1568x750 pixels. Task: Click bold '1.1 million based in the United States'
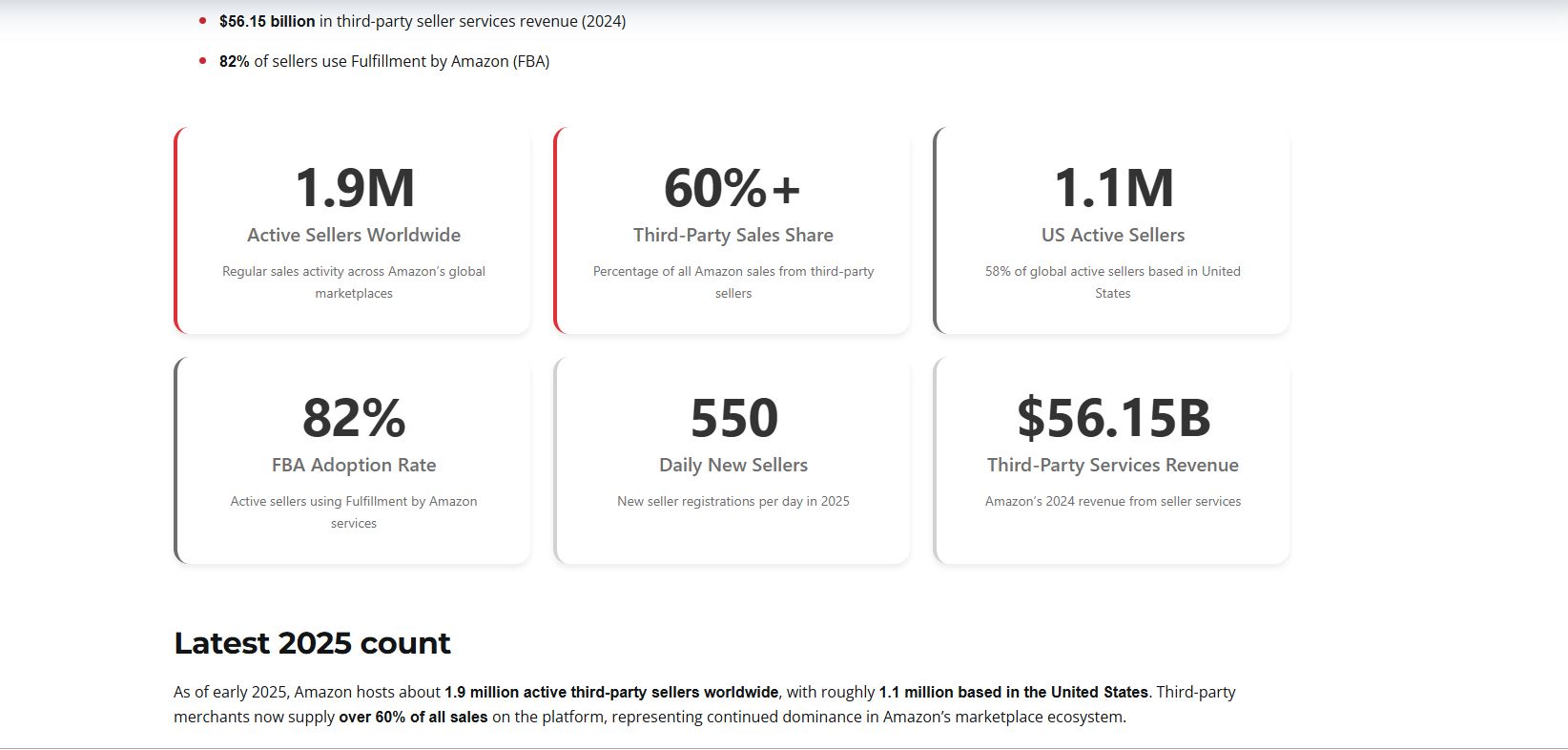(1014, 692)
